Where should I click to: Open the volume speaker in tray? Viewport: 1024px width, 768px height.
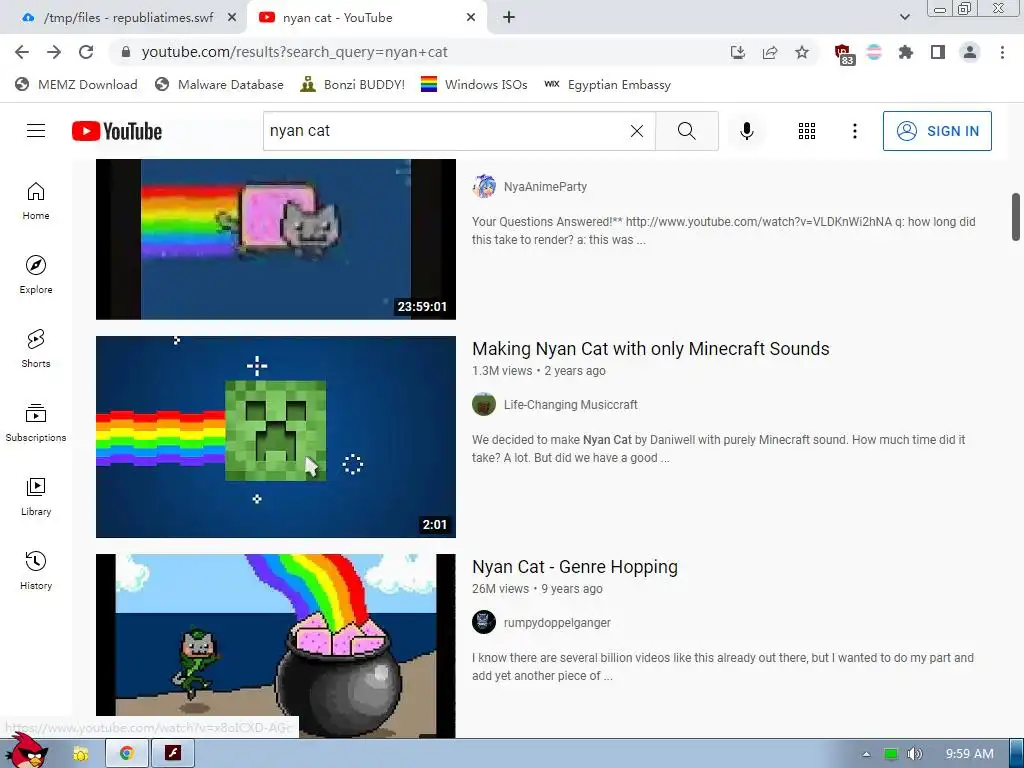pos(914,754)
